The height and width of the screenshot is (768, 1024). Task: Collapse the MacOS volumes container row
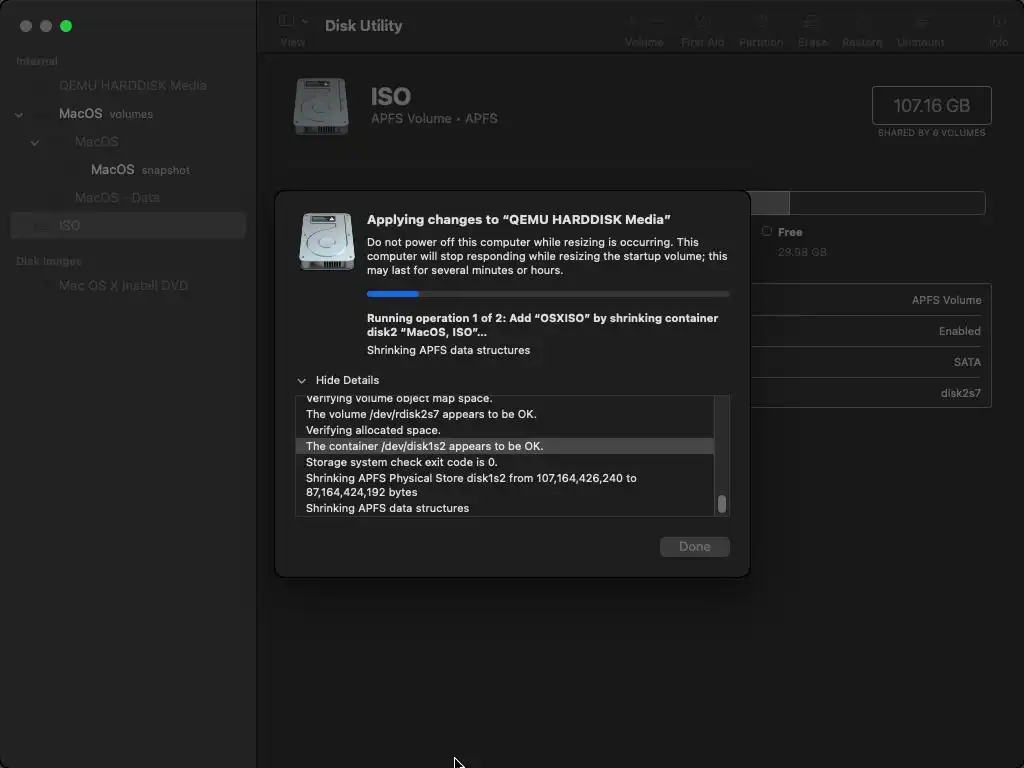19,114
